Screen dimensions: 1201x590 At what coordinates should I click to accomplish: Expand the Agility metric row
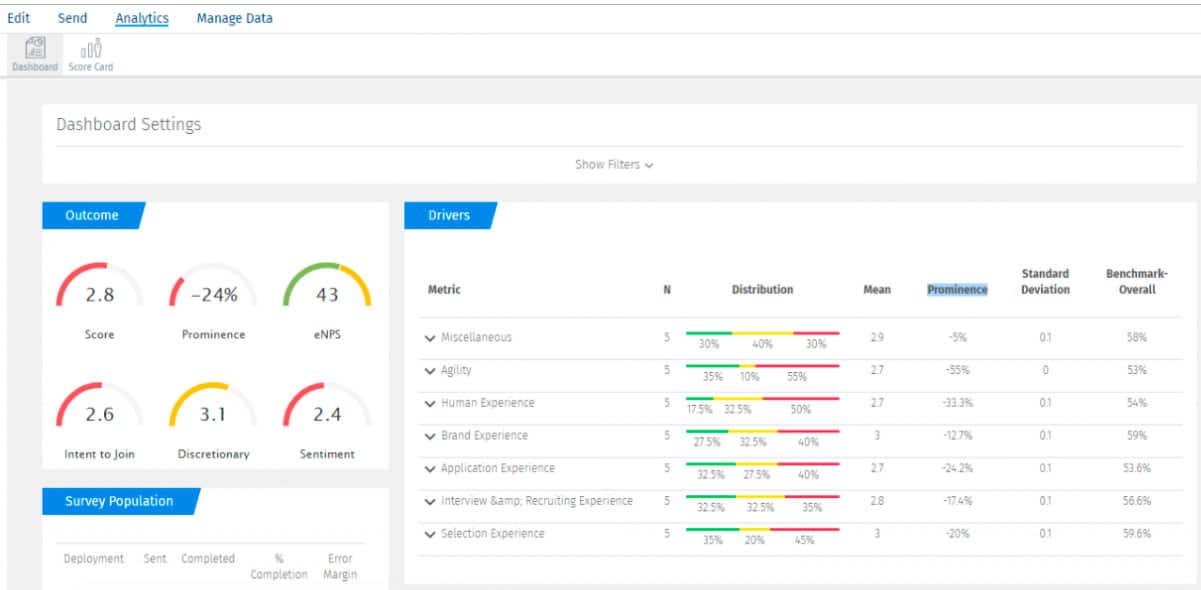point(430,371)
